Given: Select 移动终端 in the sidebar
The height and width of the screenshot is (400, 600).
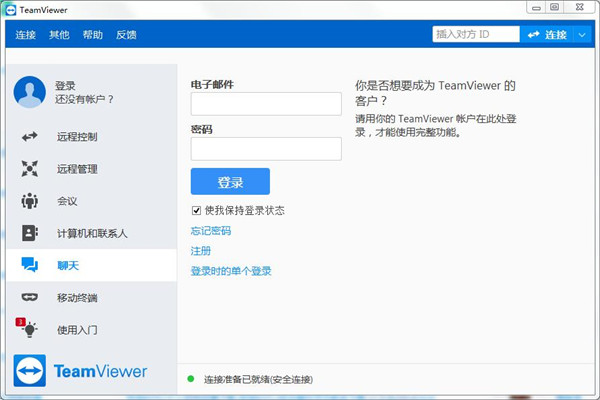Looking at the screenshot, I should click(x=91, y=297).
